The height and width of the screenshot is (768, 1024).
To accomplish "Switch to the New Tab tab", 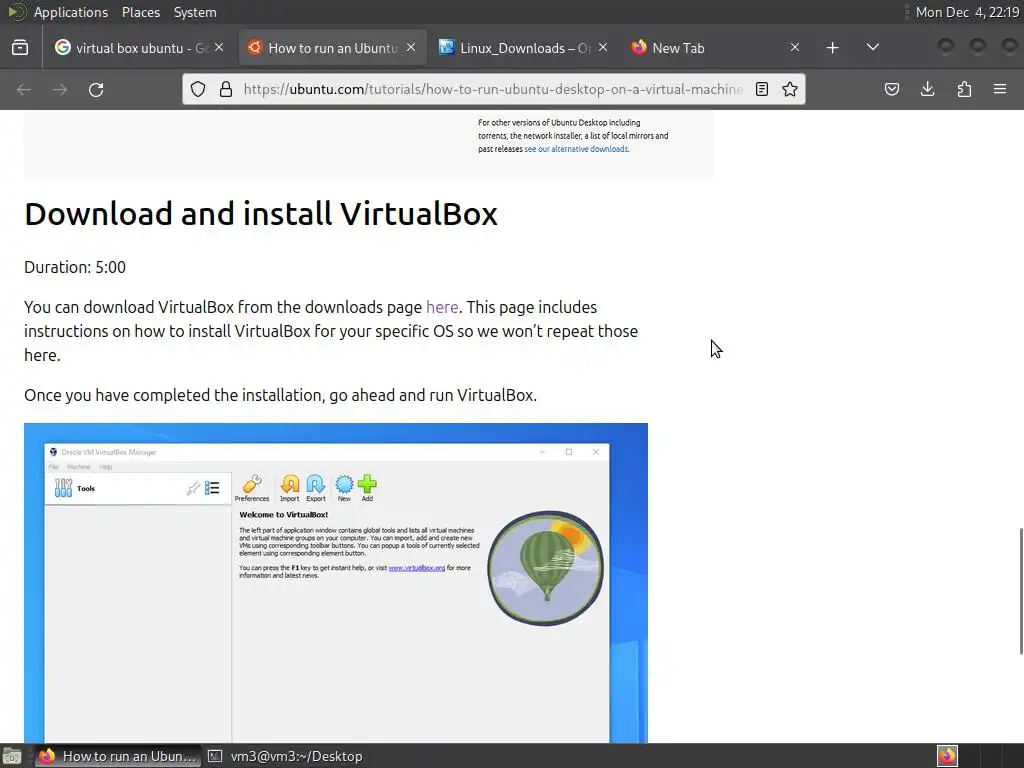I will (x=714, y=48).
